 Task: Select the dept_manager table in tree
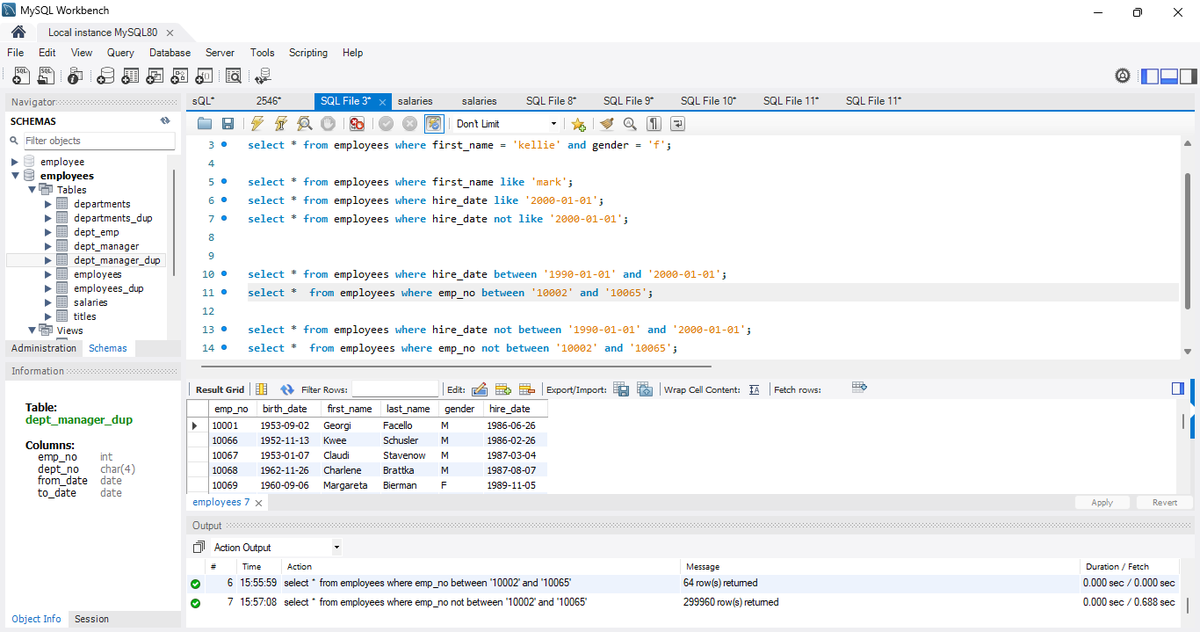106,246
